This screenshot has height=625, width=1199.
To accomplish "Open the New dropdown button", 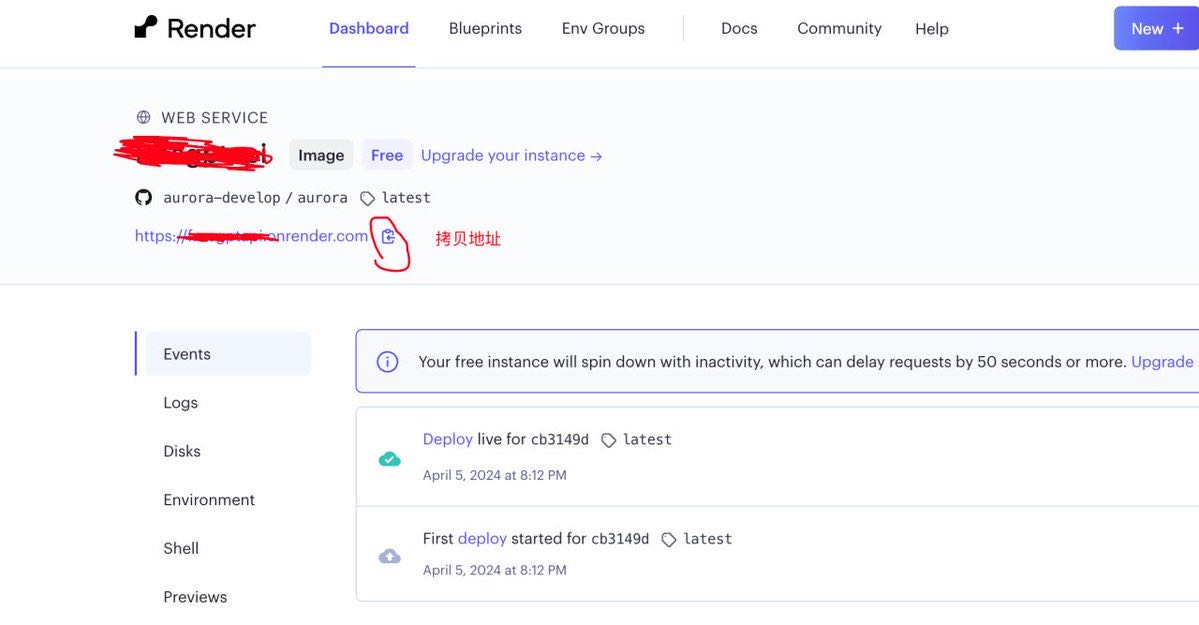I will point(1156,28).
